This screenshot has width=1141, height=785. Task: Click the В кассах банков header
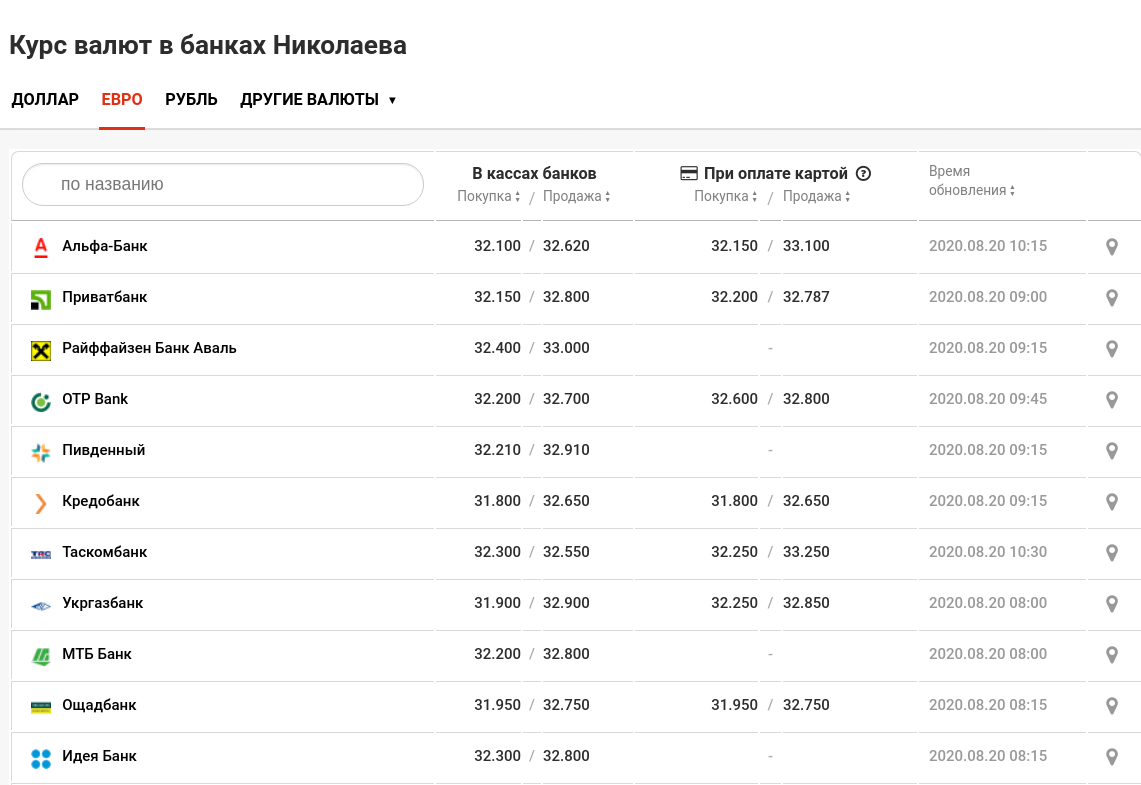[534, 173]
